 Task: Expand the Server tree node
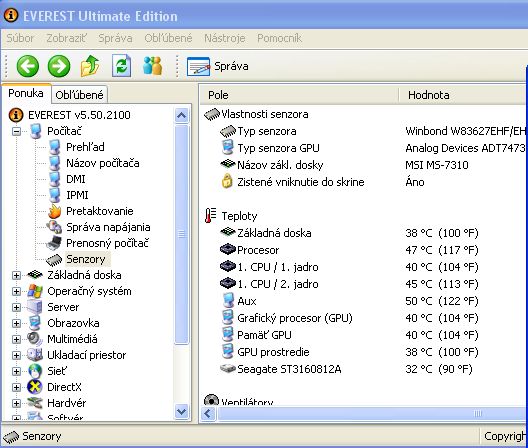[x=16, y=307]
